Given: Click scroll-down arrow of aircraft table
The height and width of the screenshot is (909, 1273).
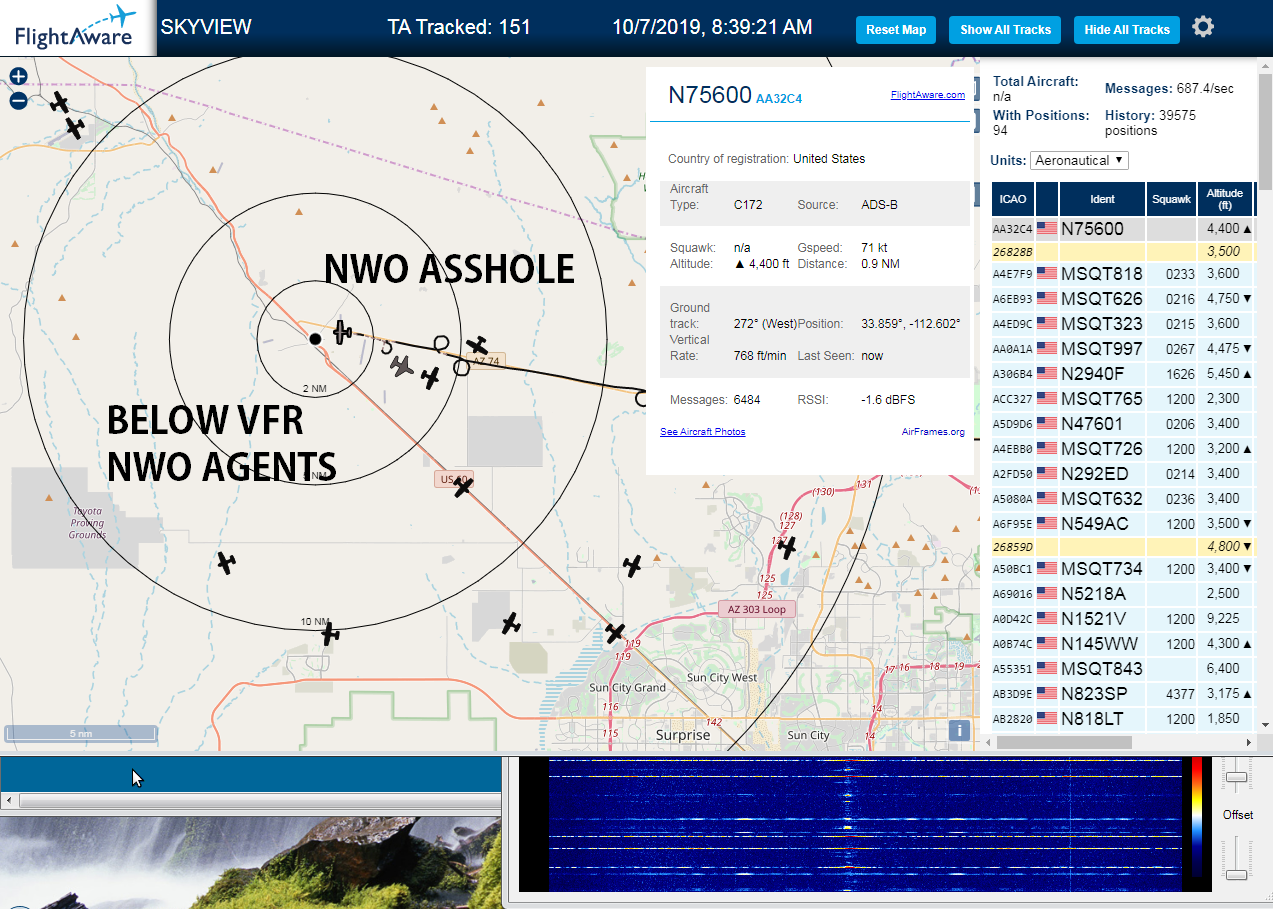Looking at the screenshot, I should tap(1265, 724).
